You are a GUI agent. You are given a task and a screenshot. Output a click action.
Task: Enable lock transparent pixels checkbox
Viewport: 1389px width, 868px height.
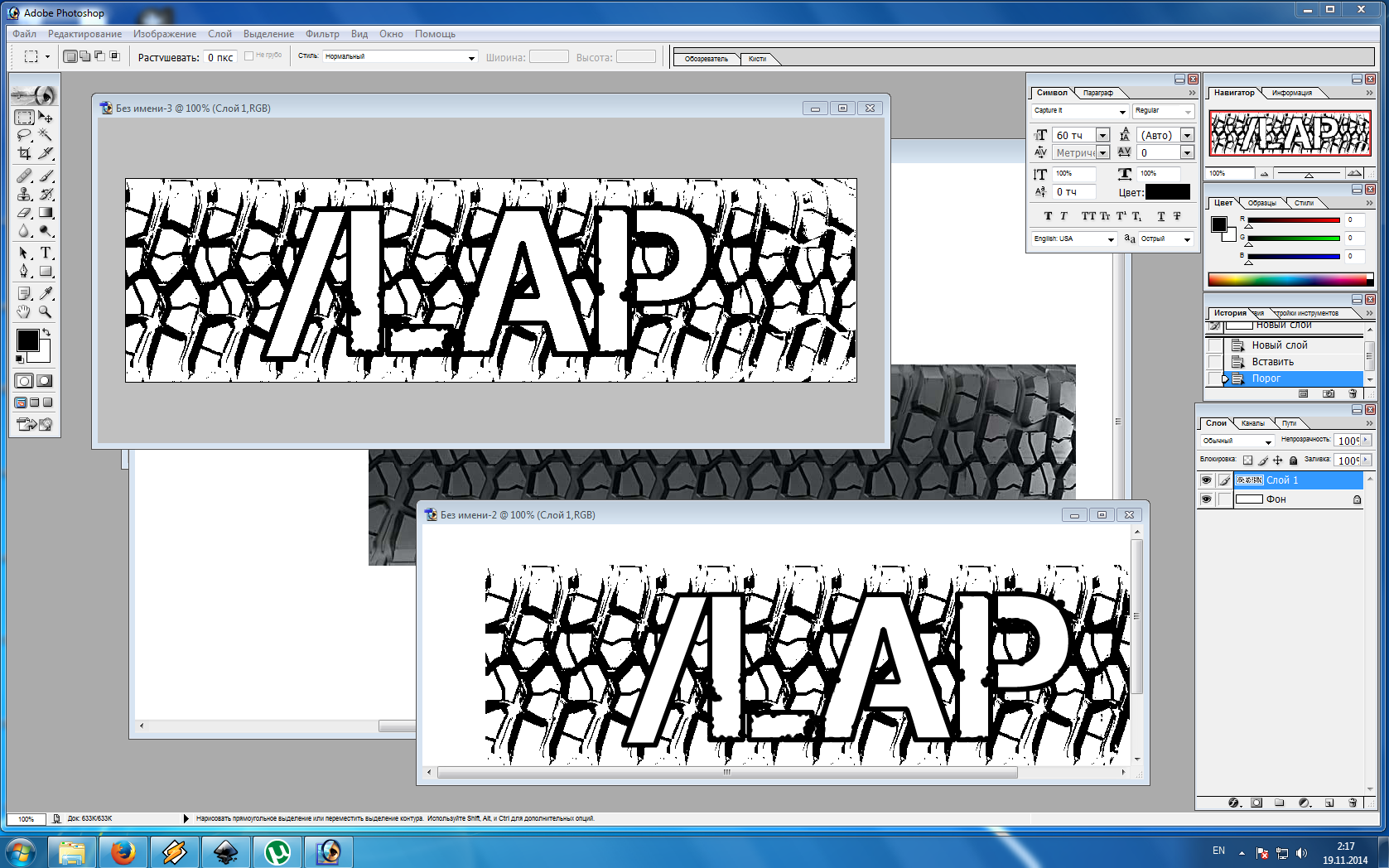[x=1247, y=461]
